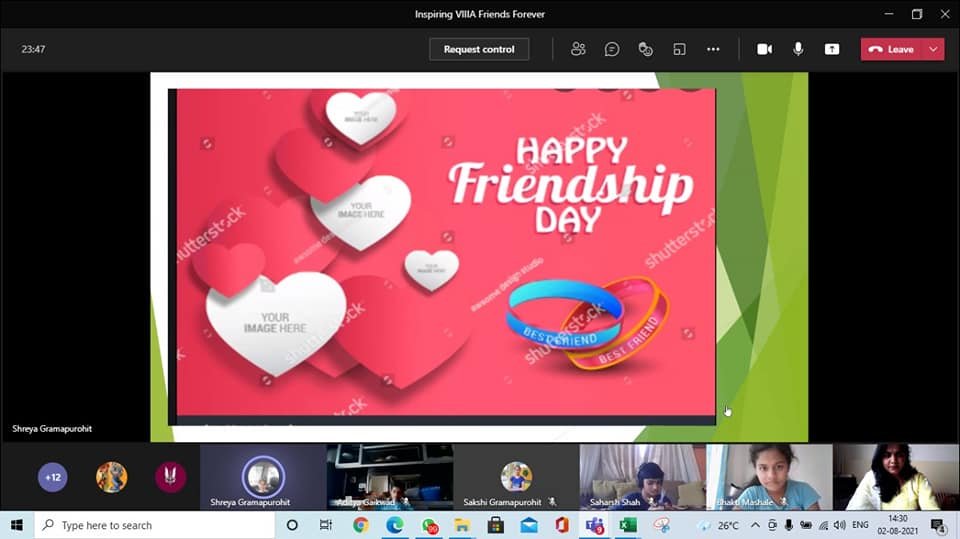960x539 pixels.
Task: Open Task View
Action: [x=326, y=525]
